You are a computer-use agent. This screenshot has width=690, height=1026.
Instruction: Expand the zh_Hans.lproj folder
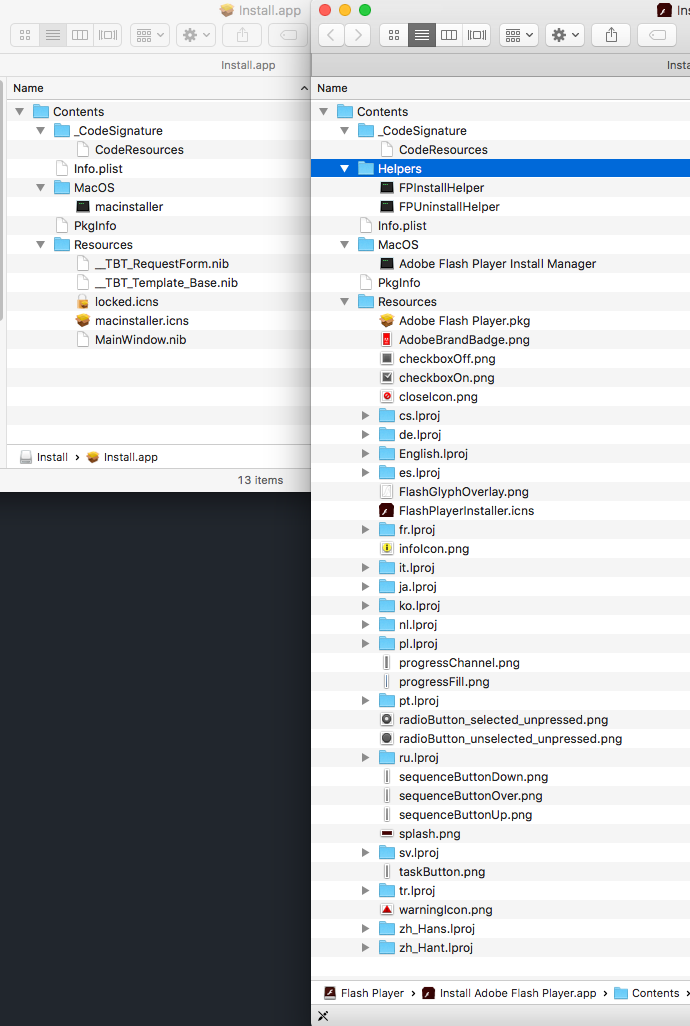366,929
